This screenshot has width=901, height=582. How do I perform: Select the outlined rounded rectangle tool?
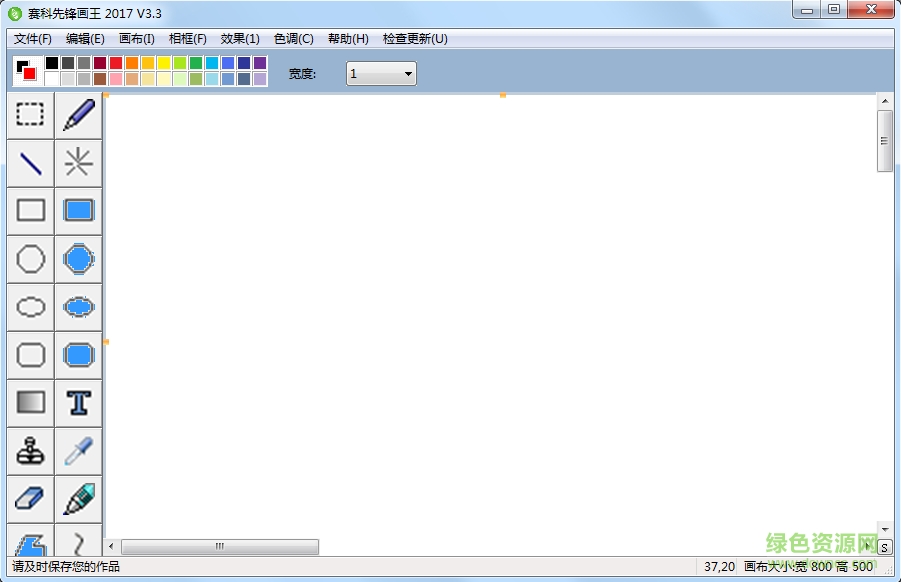[x=31, y=355]
